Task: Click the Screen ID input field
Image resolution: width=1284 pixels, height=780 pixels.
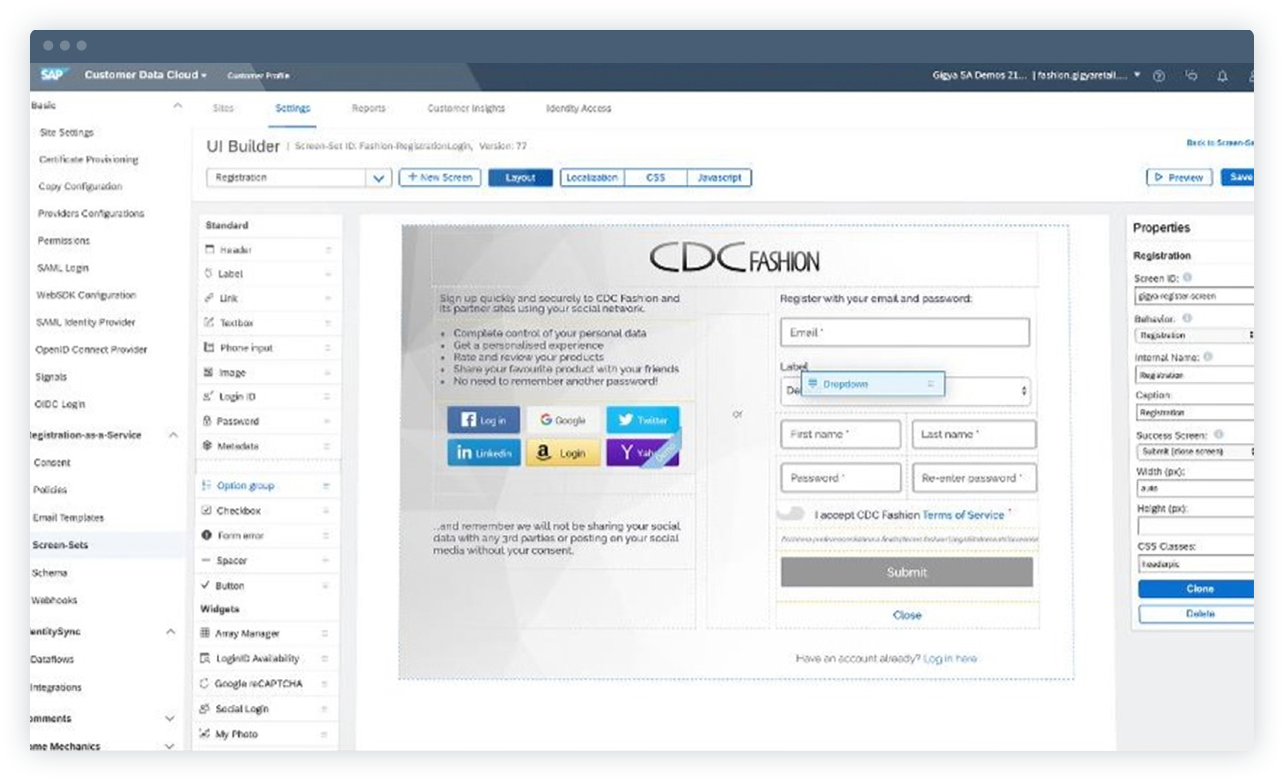Action: (x=1191, y=296)
